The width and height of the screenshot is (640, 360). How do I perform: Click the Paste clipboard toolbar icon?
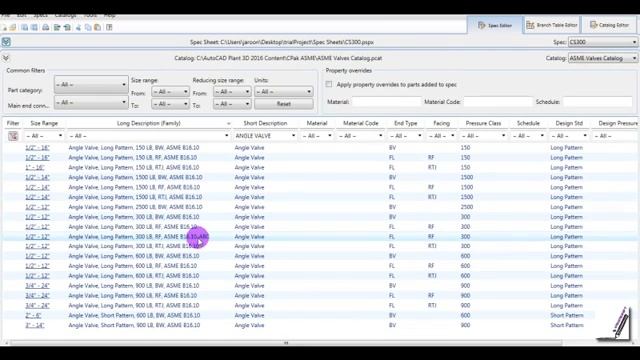(x=98, y=27)
